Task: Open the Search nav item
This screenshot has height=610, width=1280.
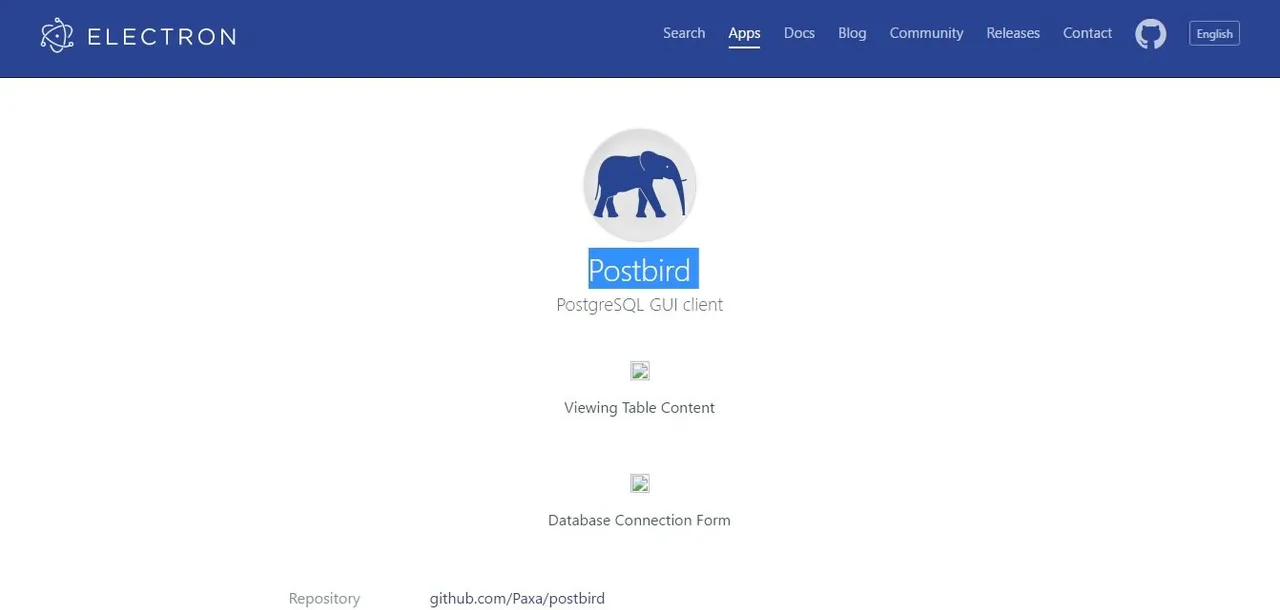Action: pos(684,33)
